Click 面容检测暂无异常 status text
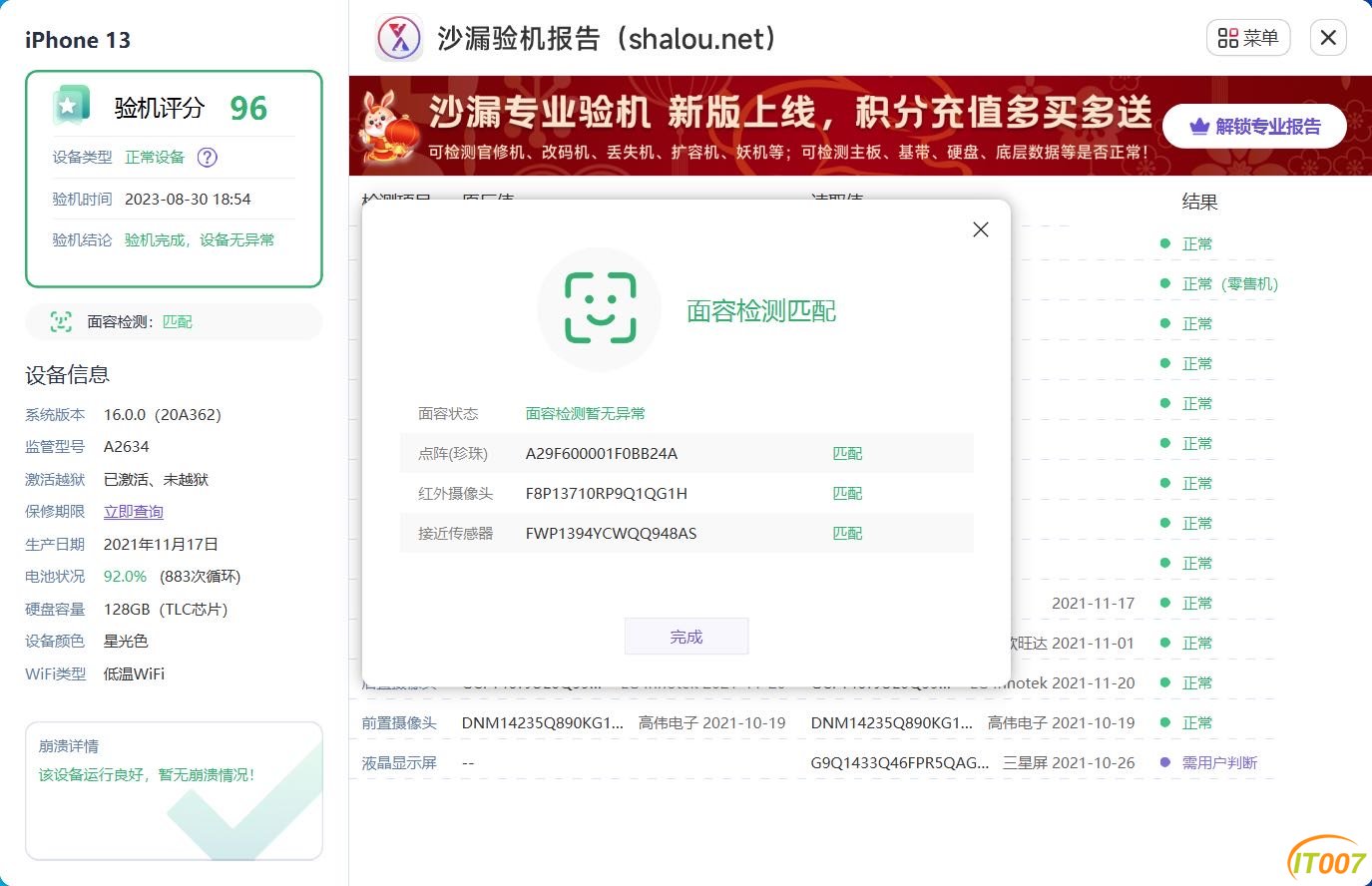The image size is (1372, 886). coord(586,413)
